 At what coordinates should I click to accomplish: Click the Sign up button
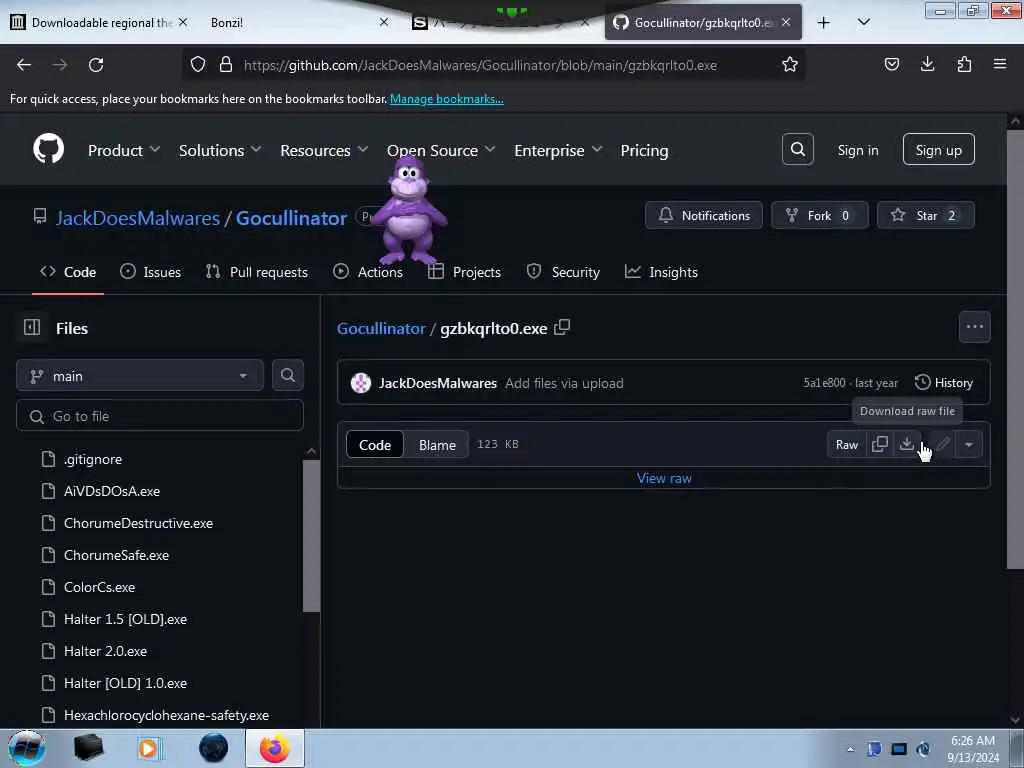[x=938, y=150]
